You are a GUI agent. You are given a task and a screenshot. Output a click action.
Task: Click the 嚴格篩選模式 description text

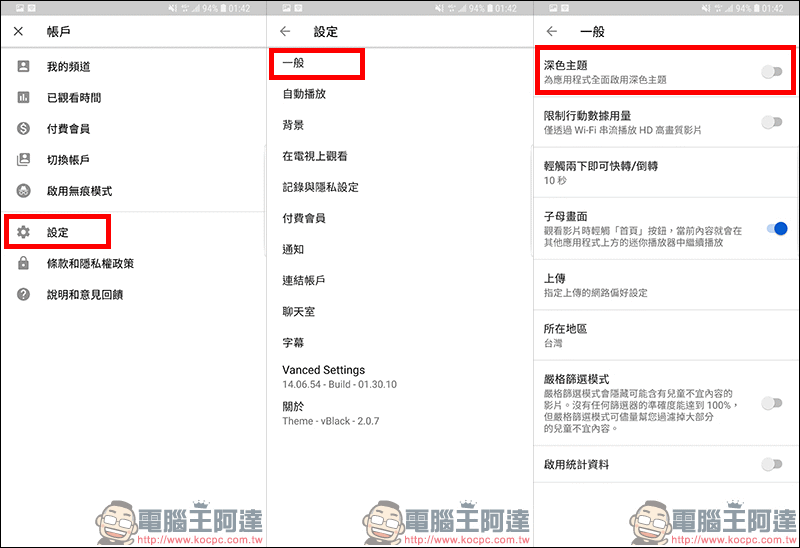tap(641, 411)
